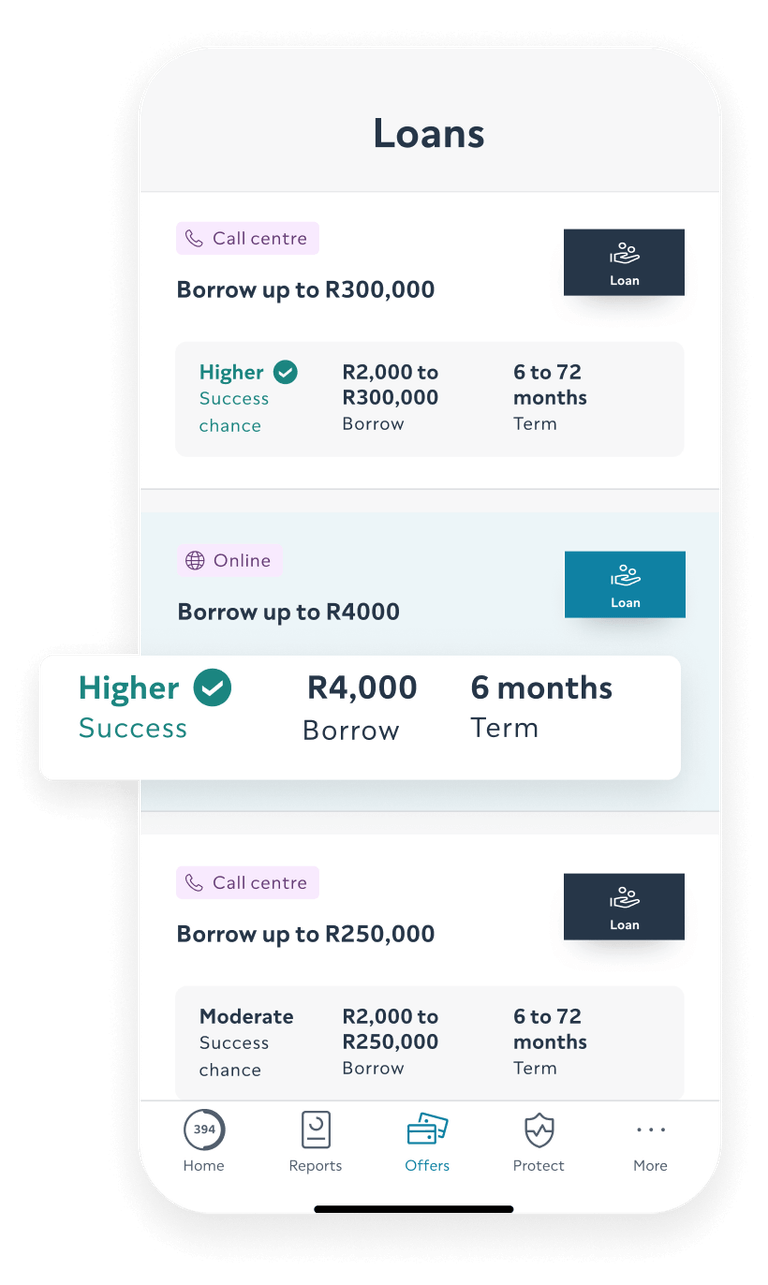This screenshot has height=1285, width=768.
Task: Open the 6 to 72 months Term details
Action: pos(549,398)
